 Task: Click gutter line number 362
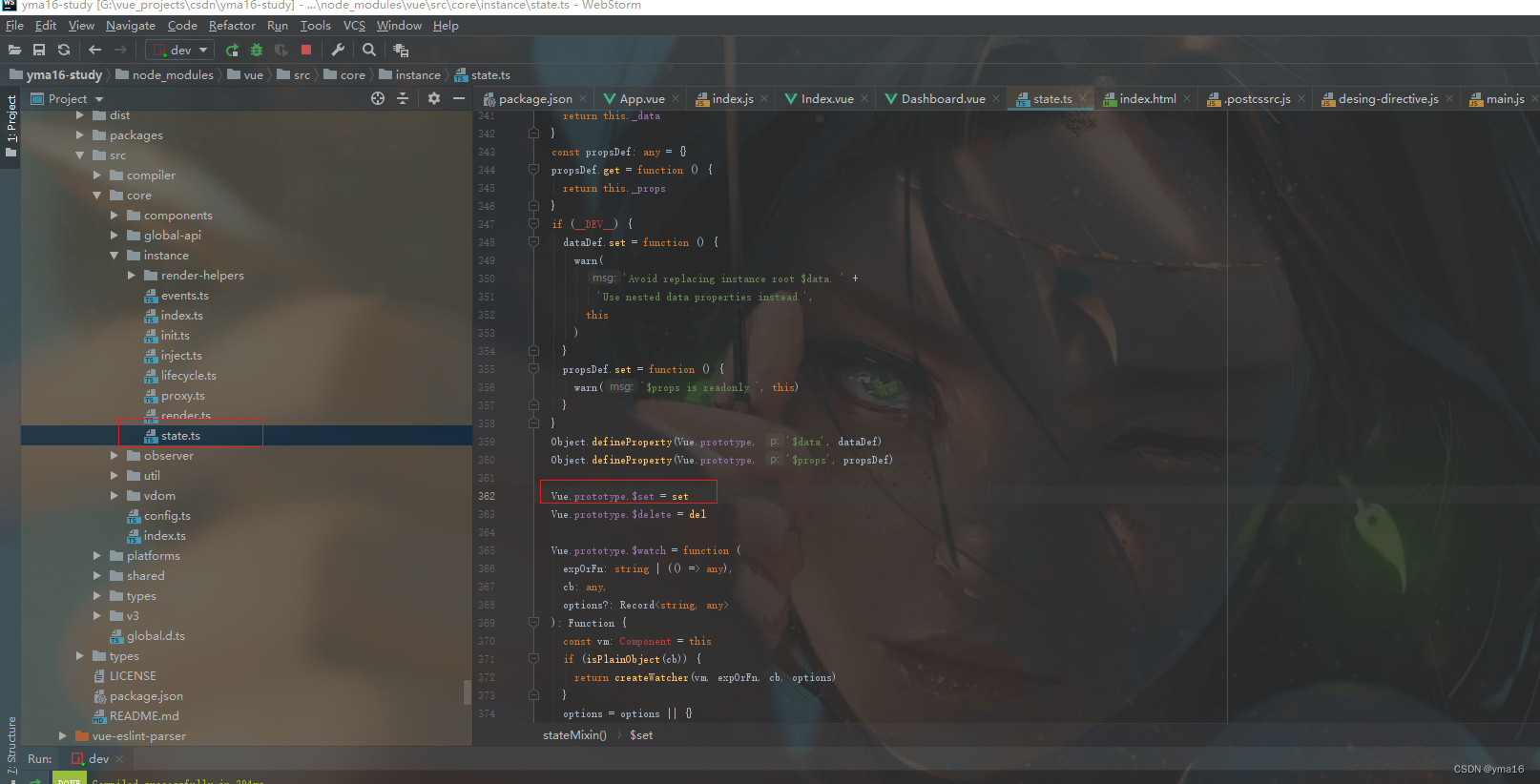coord(487,496)
